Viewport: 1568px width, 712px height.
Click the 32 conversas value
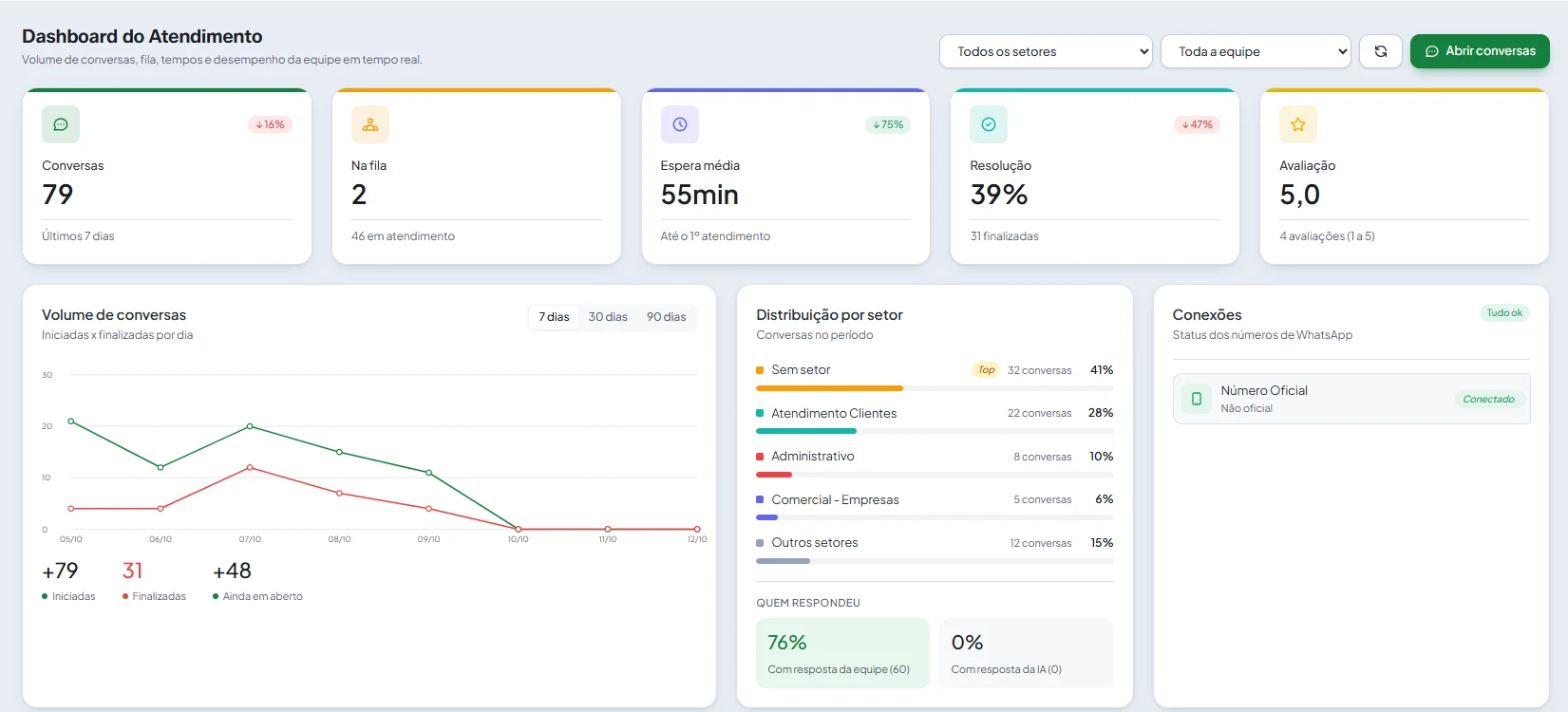(x=1039, y=370)
